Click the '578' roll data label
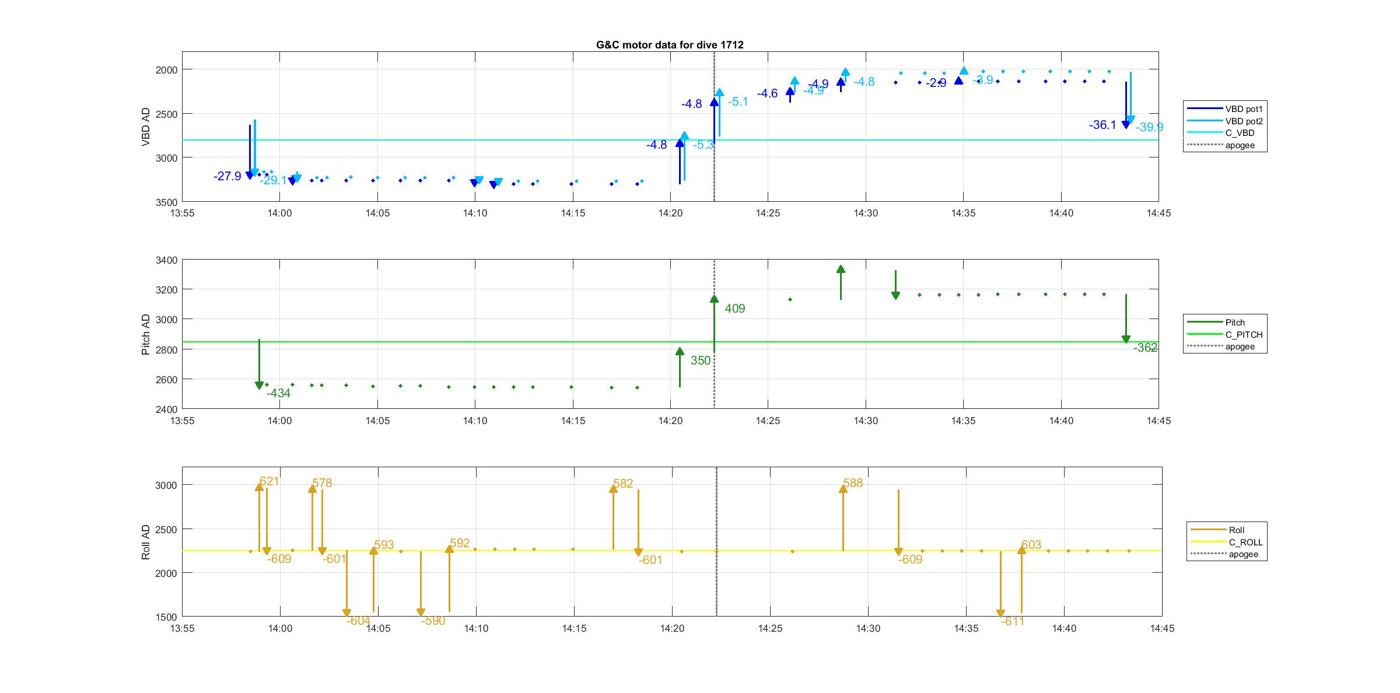Screen dimensions: 1400x693 (322, 484)
